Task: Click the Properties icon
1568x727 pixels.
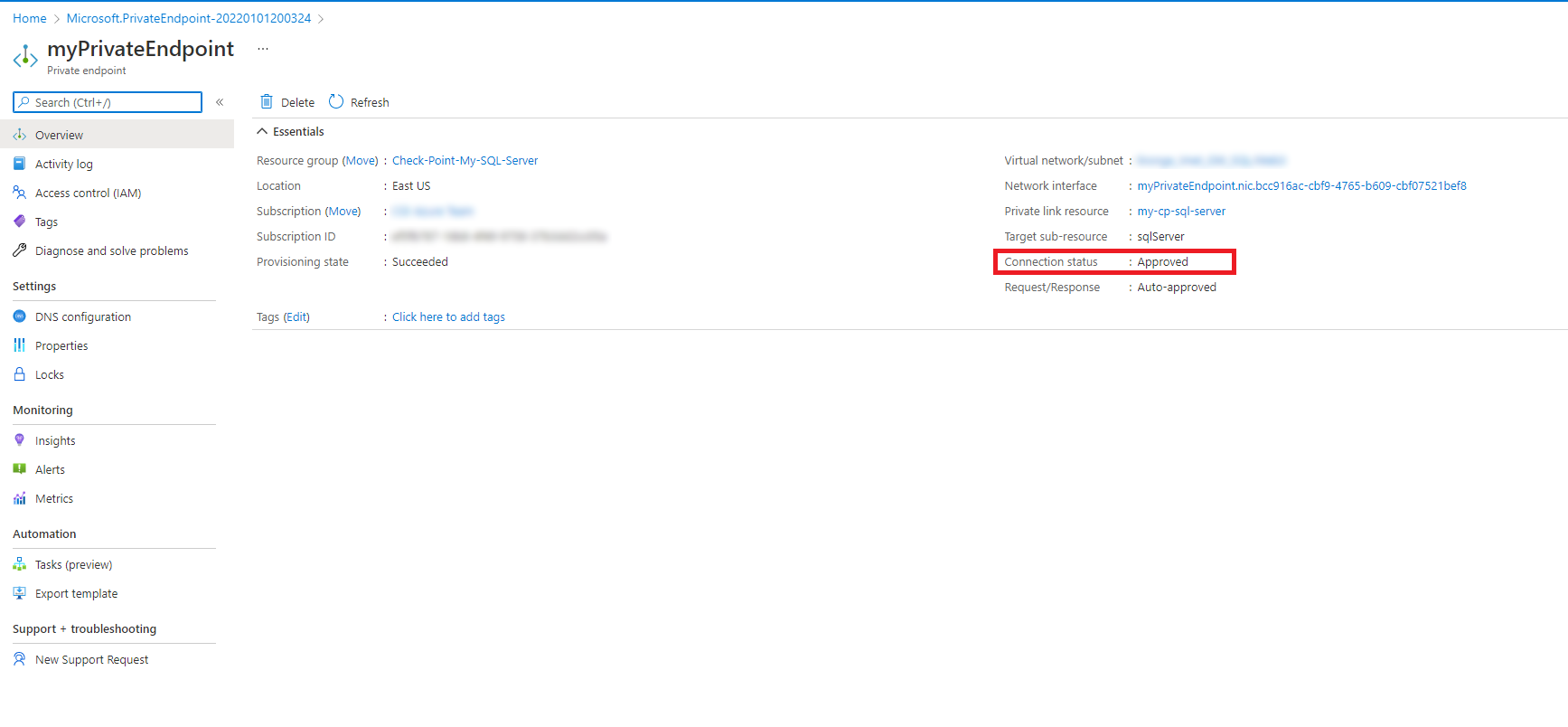Action: coord(20,345)
